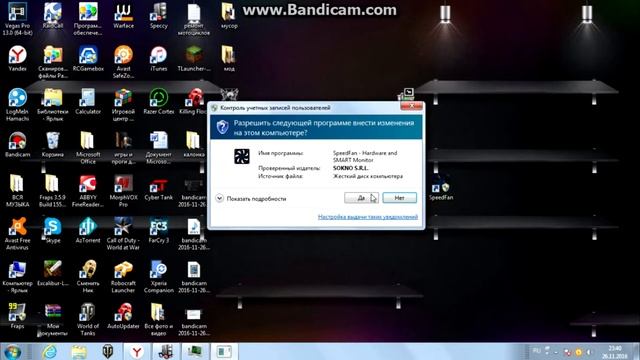Select the ремонт мотоциклов document icon
The width and height of the screenshot is (640, 360).
pos(193,18)
